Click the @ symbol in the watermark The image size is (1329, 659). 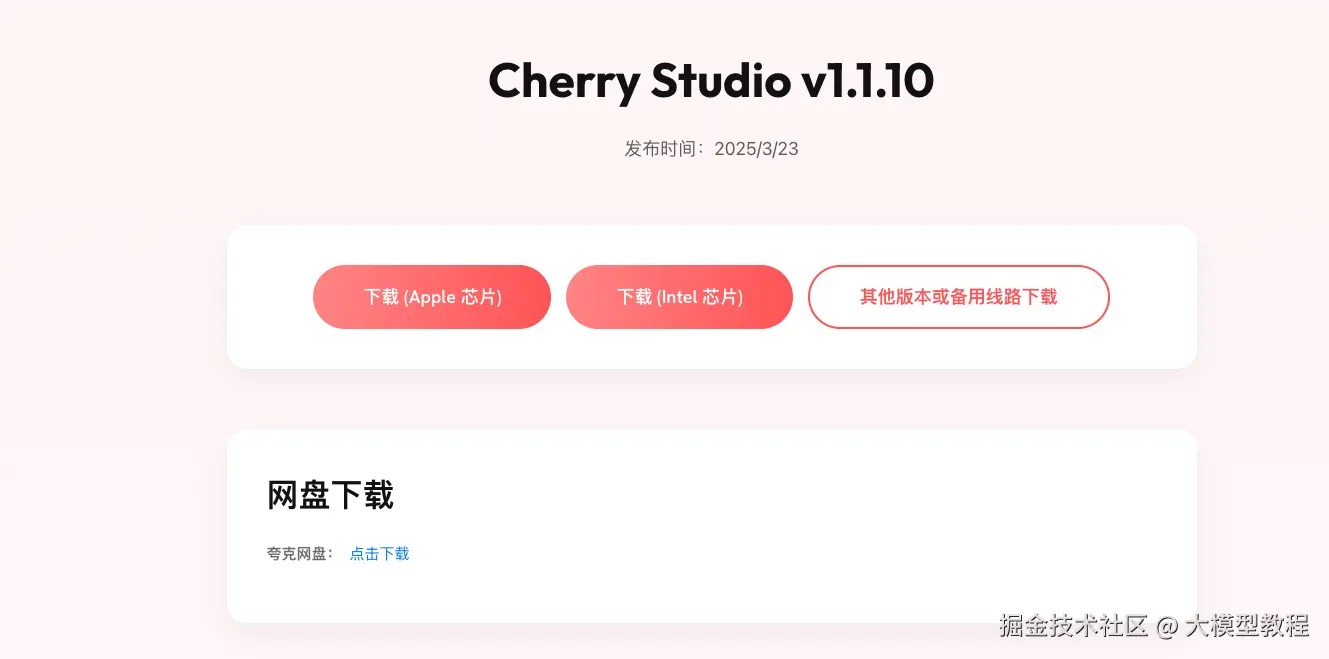pos(1166,627)
